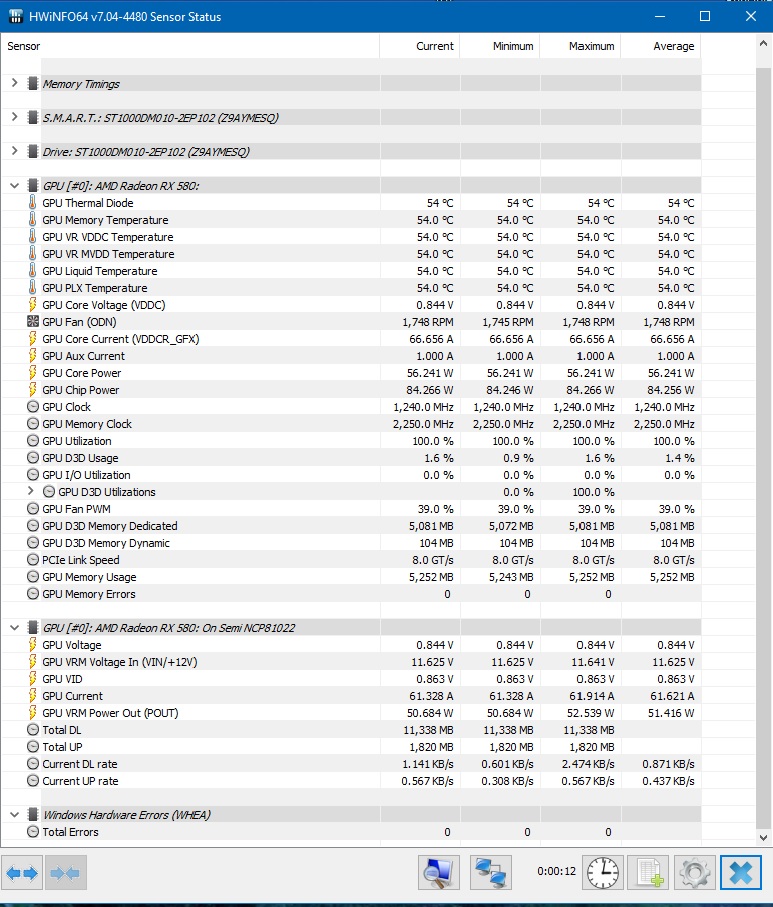Click lightning icon beside GPU Chip Power
Image resolution: width=773 pixels, height=907 pixels.
coord(32,390)
